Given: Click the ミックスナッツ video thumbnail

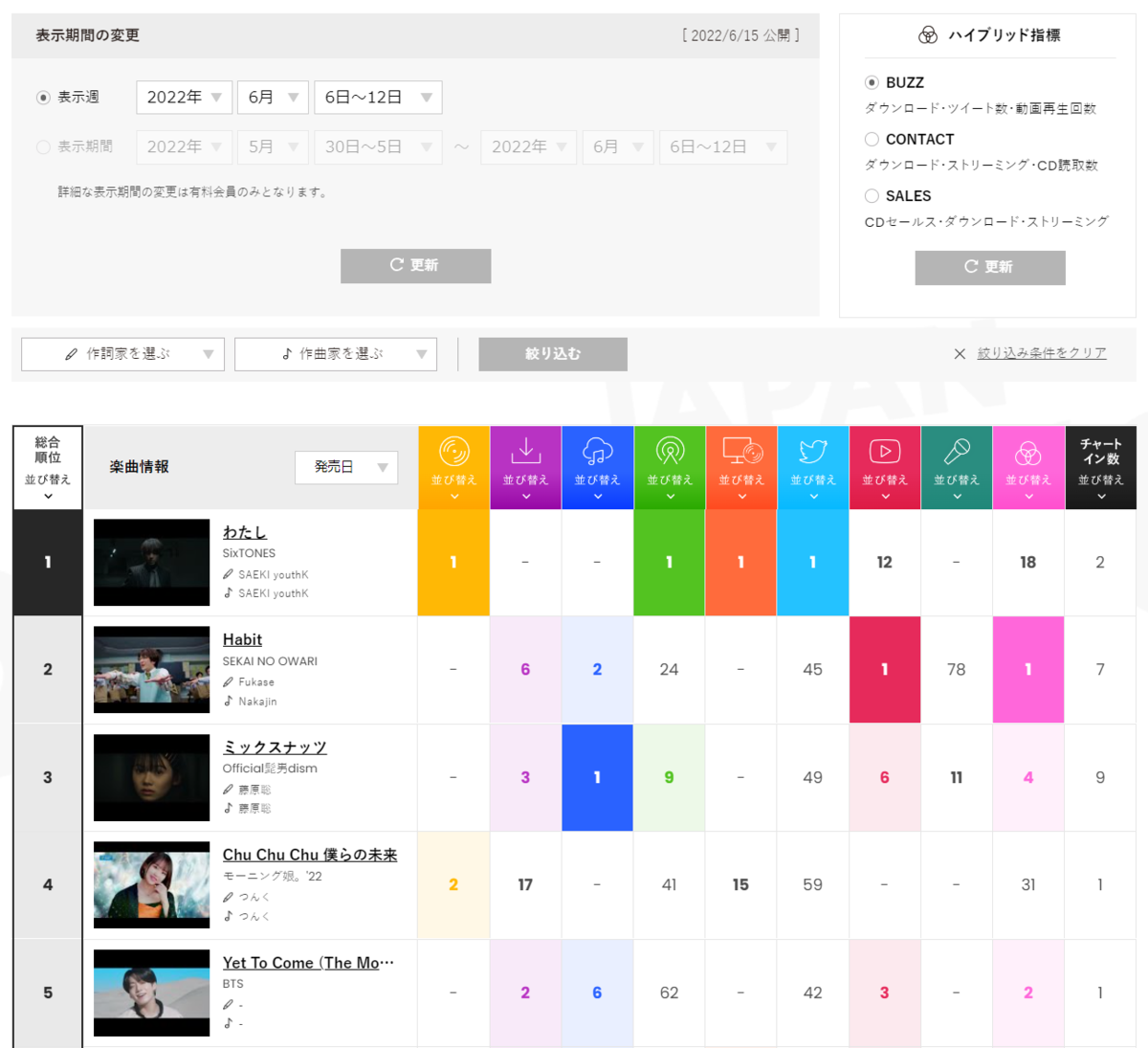Looking at the screenshot, I should [x=151, y=778].
